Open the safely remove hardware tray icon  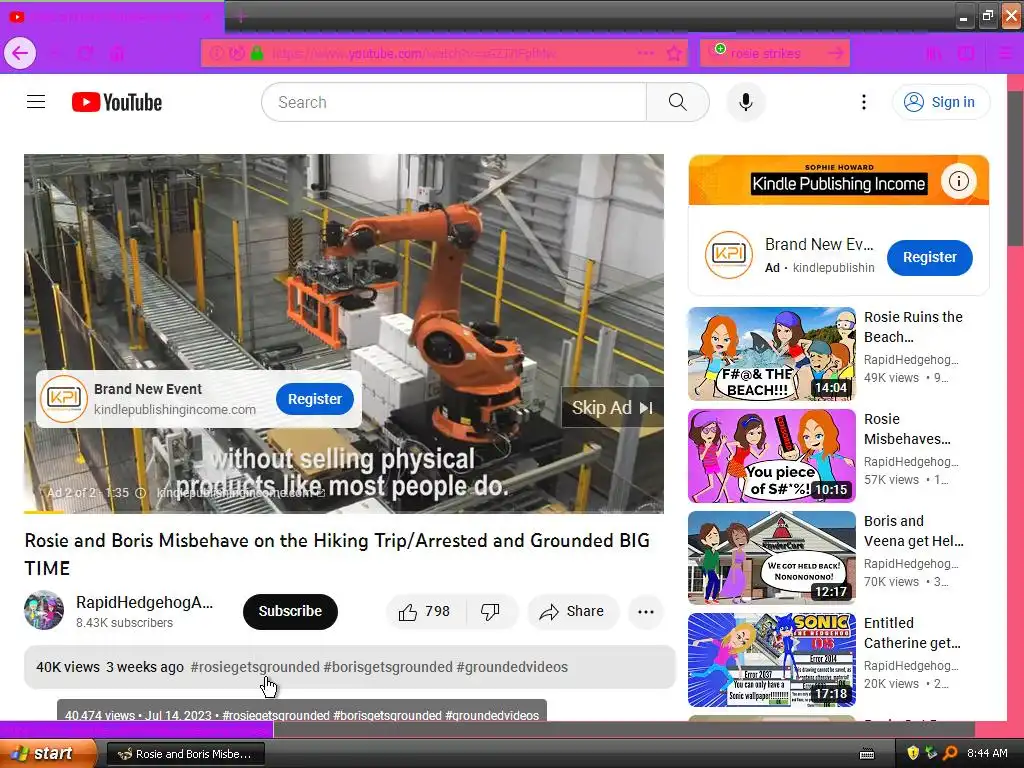(x=931, y=753)
